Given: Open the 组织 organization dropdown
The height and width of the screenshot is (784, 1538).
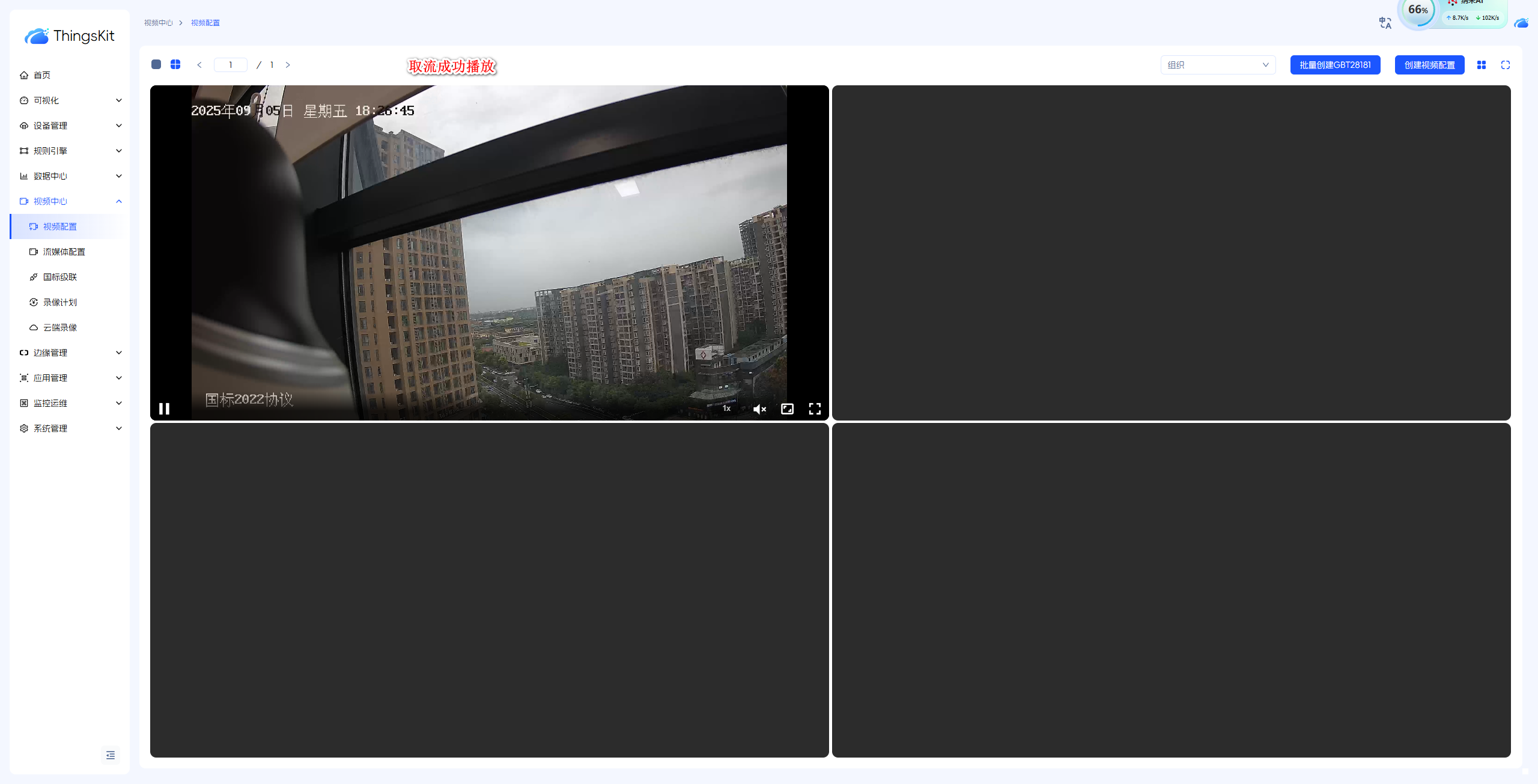Looking at the screenshot, I should point(1218,65).
